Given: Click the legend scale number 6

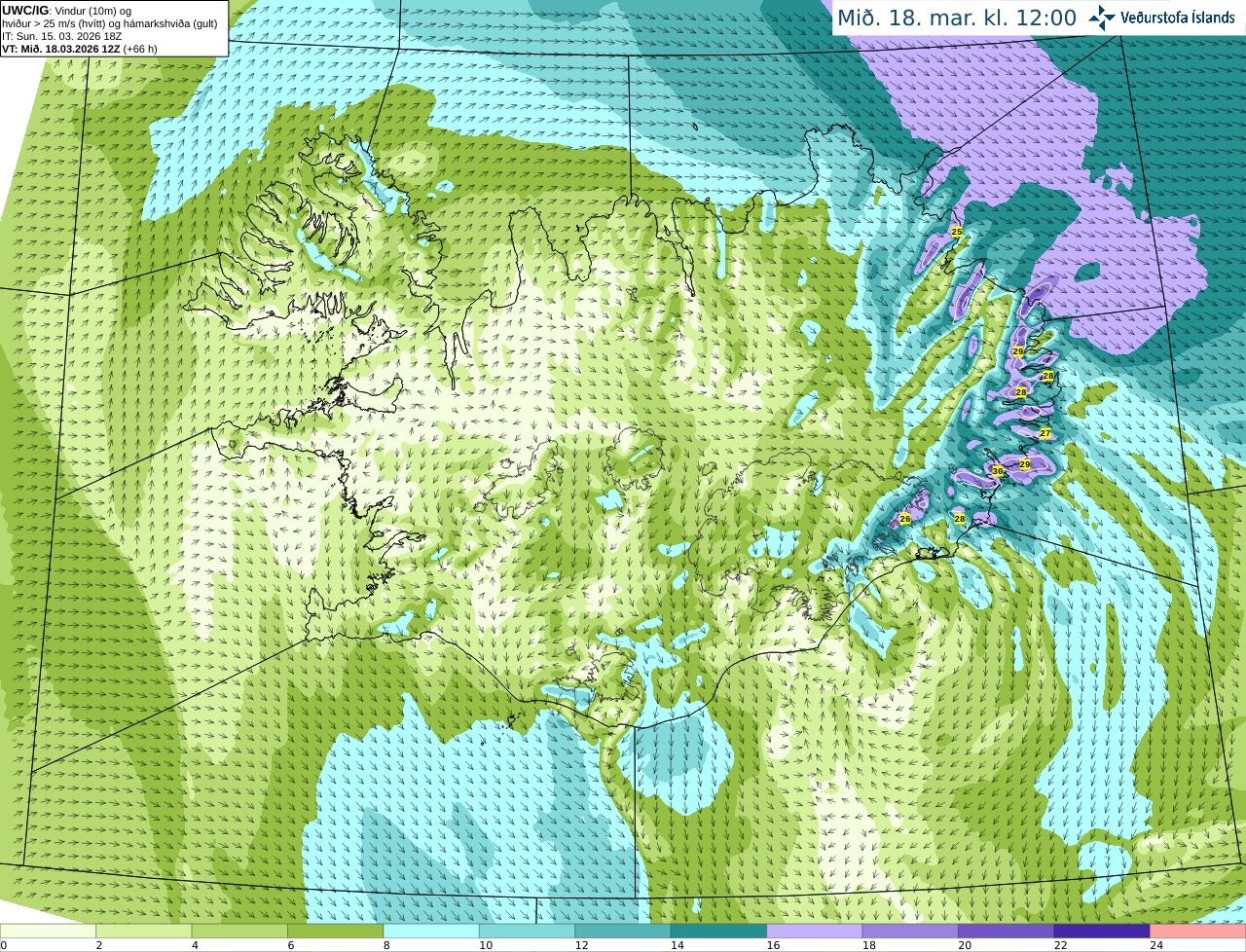Looking at the screenshot, I should (291, 945).
